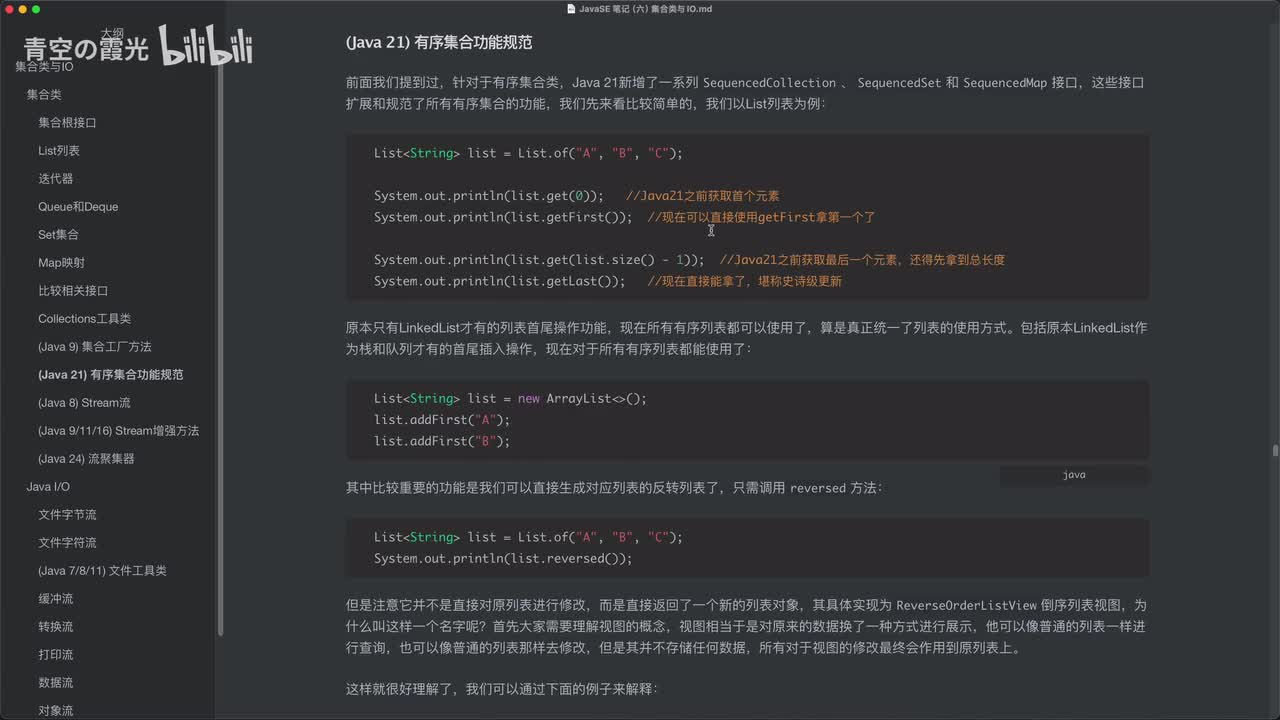The width and height of the screenshot is (1280, 720).
Task: Select Collections工具类 in the outline
Action: click(84, 318)
